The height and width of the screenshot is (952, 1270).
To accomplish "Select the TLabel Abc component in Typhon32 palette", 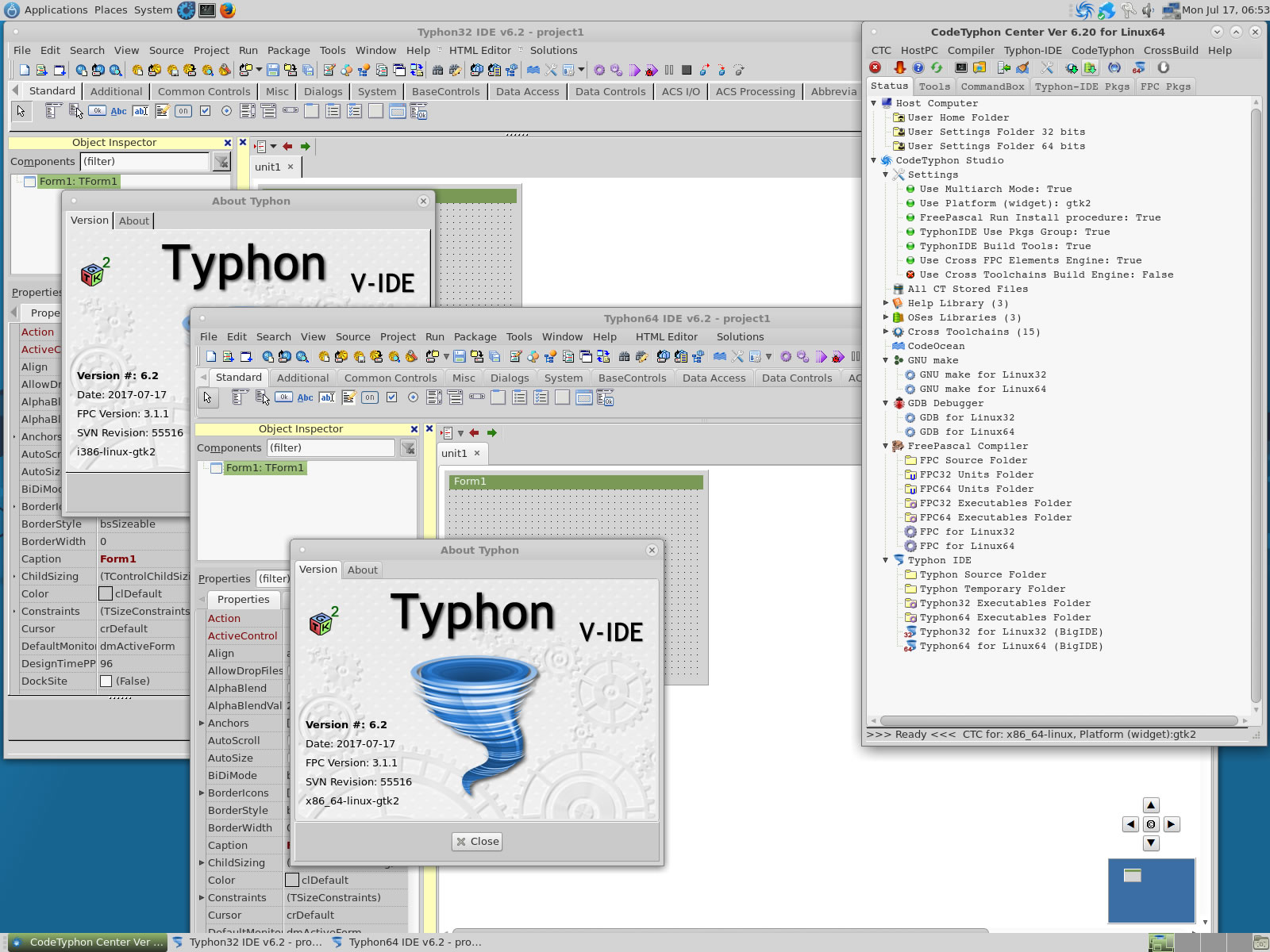I will pos(118,111).
